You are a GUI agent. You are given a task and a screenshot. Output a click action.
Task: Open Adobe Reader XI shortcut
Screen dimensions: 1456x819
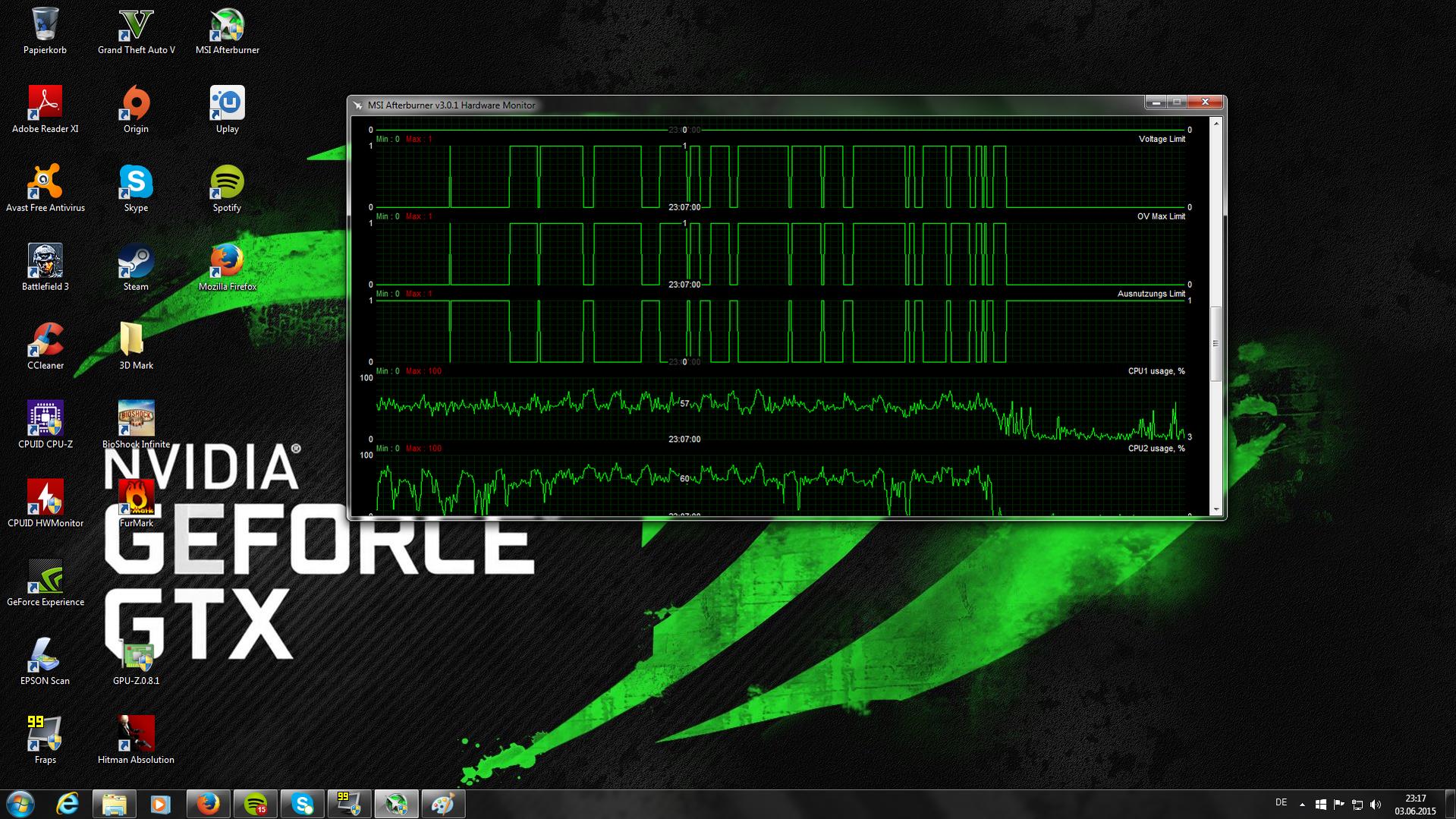click(x=45, y=110)
